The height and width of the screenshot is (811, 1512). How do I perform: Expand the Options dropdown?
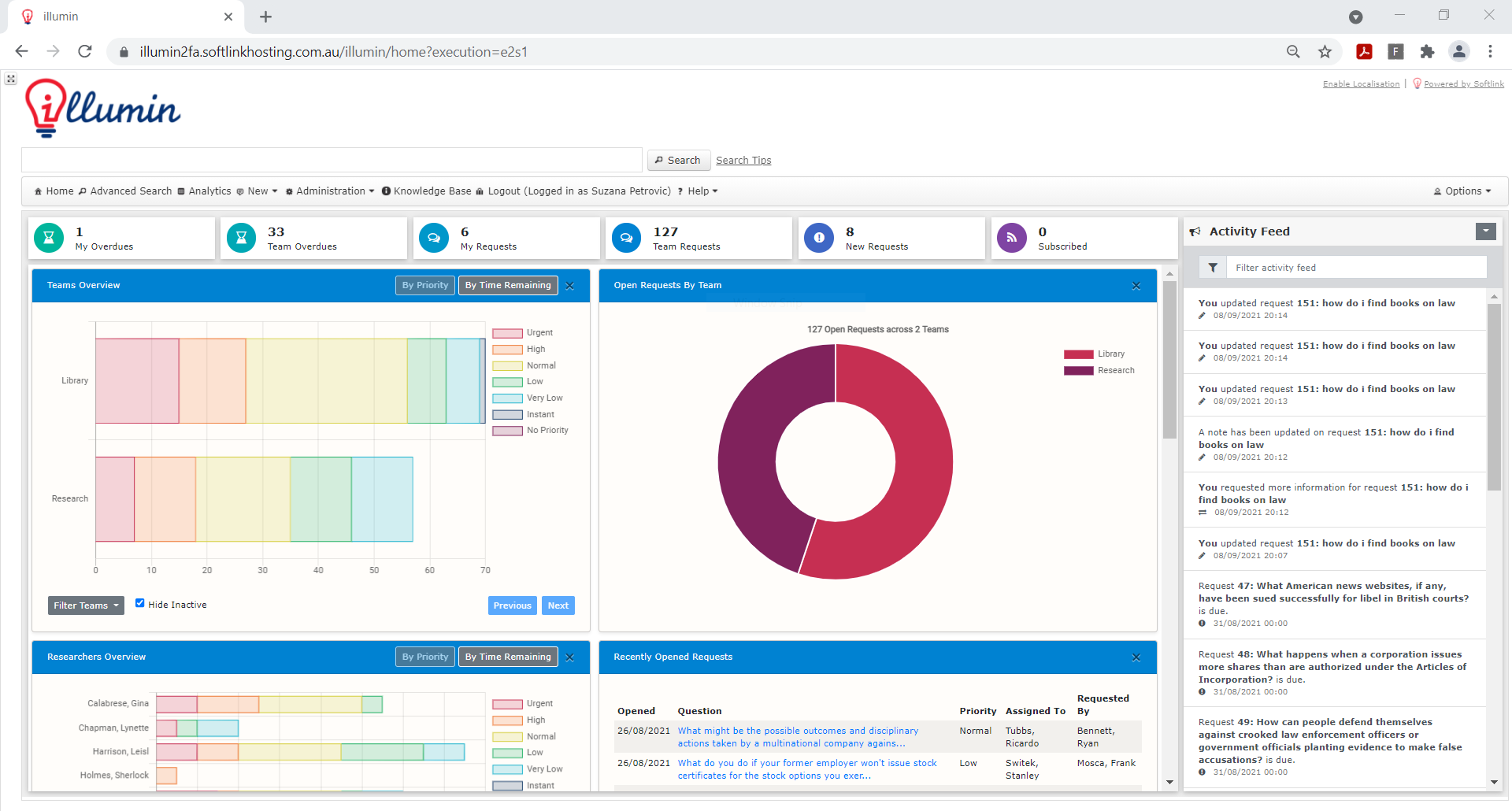[1462, 191]
